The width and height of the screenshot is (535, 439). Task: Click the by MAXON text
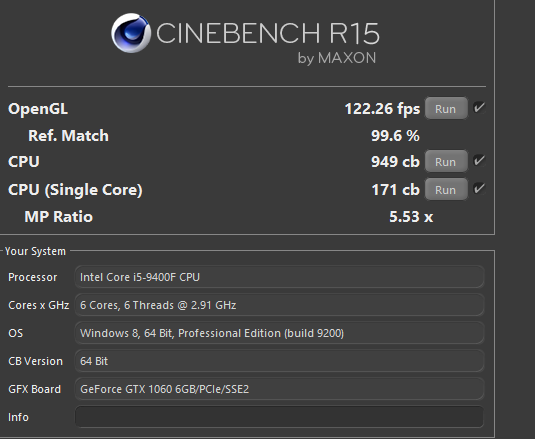point(337,58)
